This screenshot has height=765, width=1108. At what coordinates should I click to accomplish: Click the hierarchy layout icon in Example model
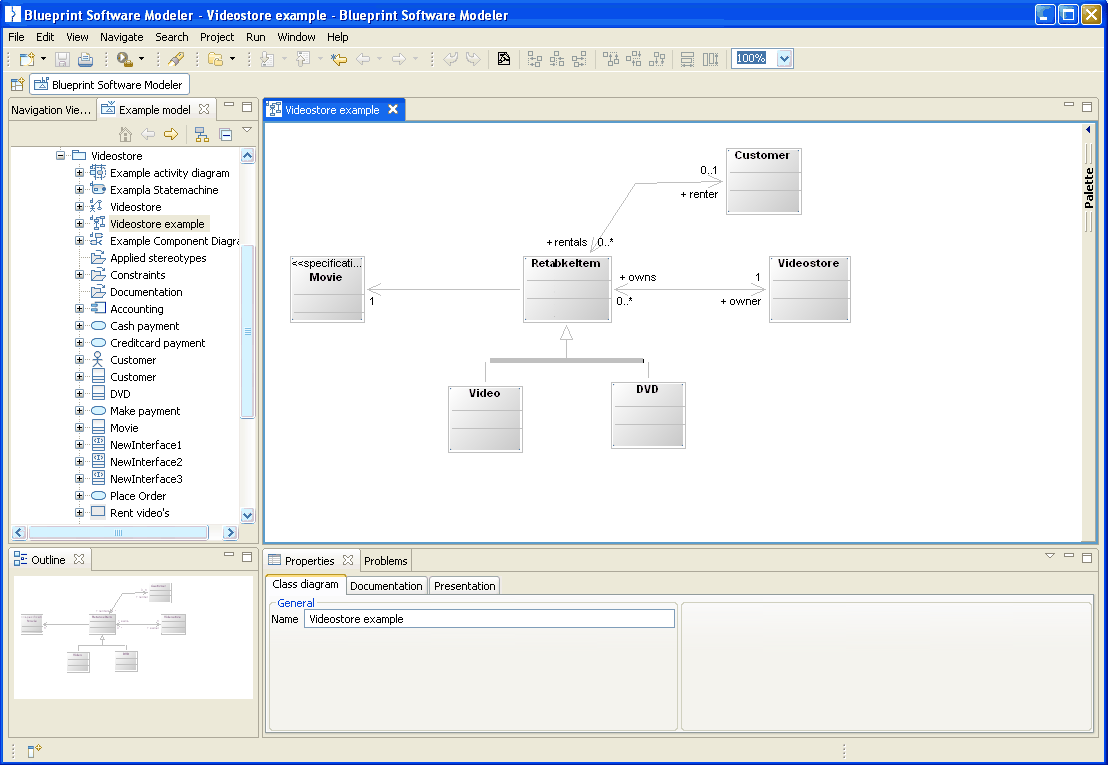(x=201, y=135)
